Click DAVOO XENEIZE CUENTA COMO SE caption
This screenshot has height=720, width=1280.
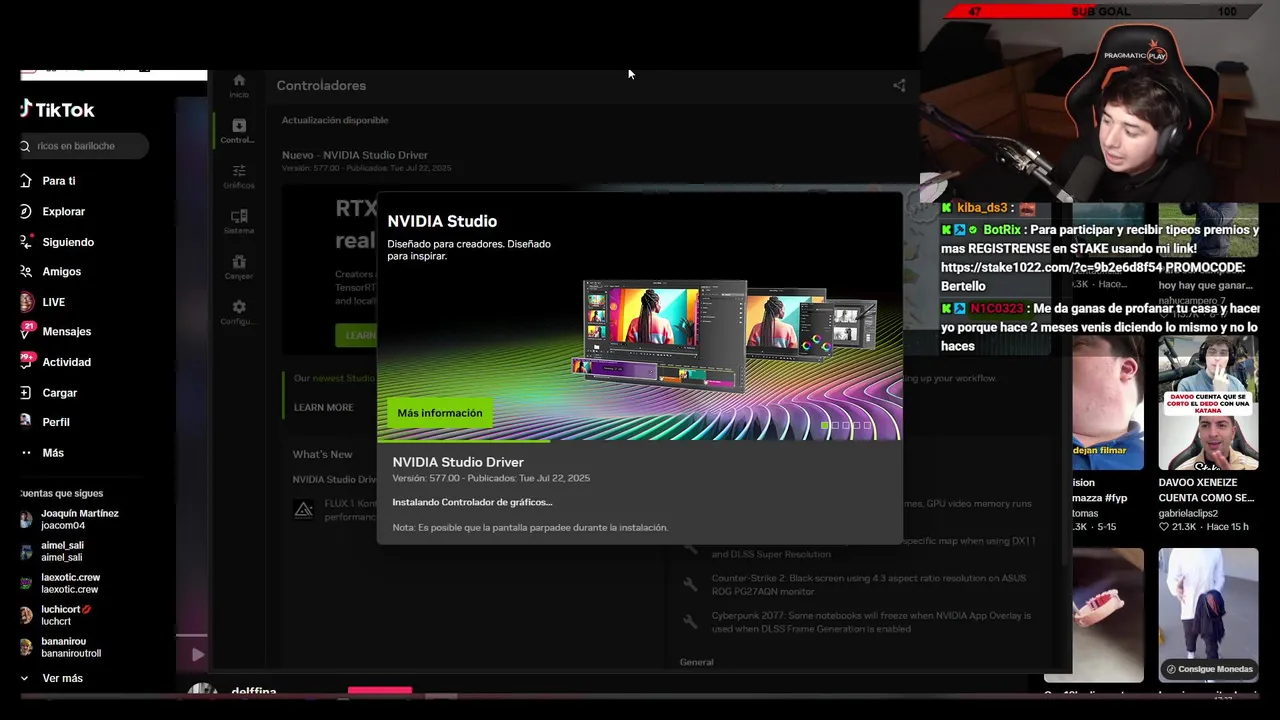pos(1206,490)
